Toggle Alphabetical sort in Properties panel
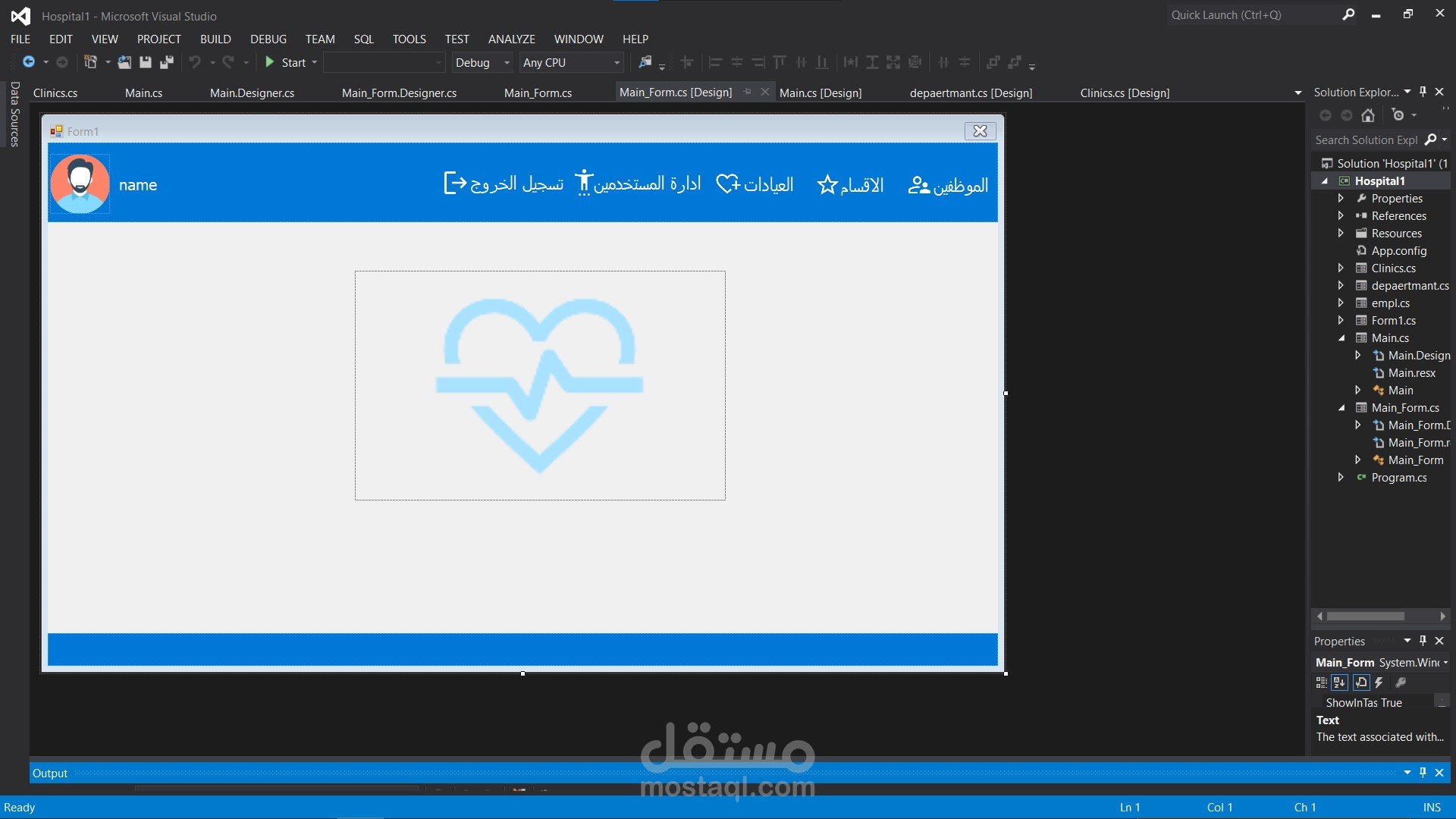Screen dimensions: 1456x819 1340,682
